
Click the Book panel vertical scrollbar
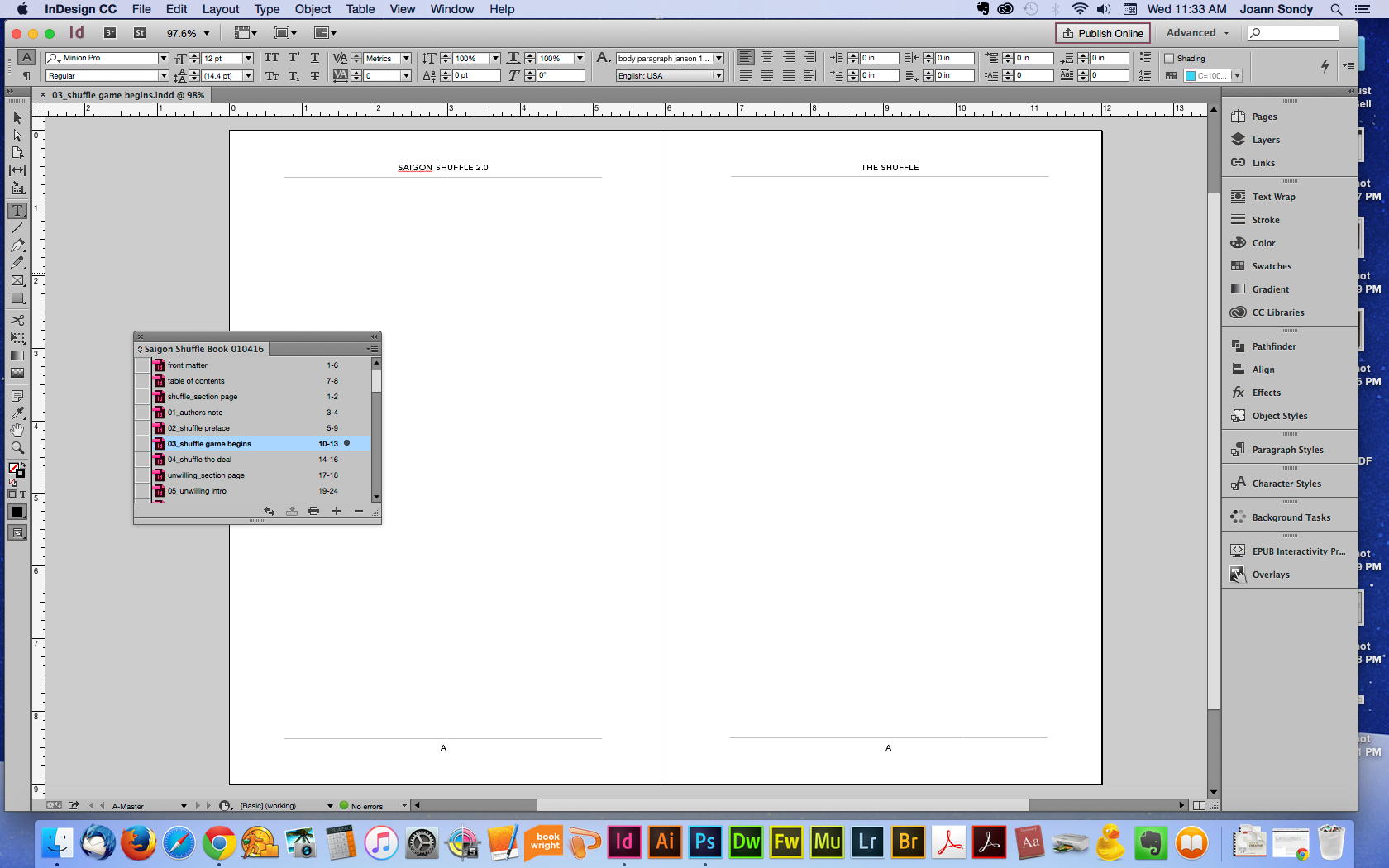click(376, 430)
